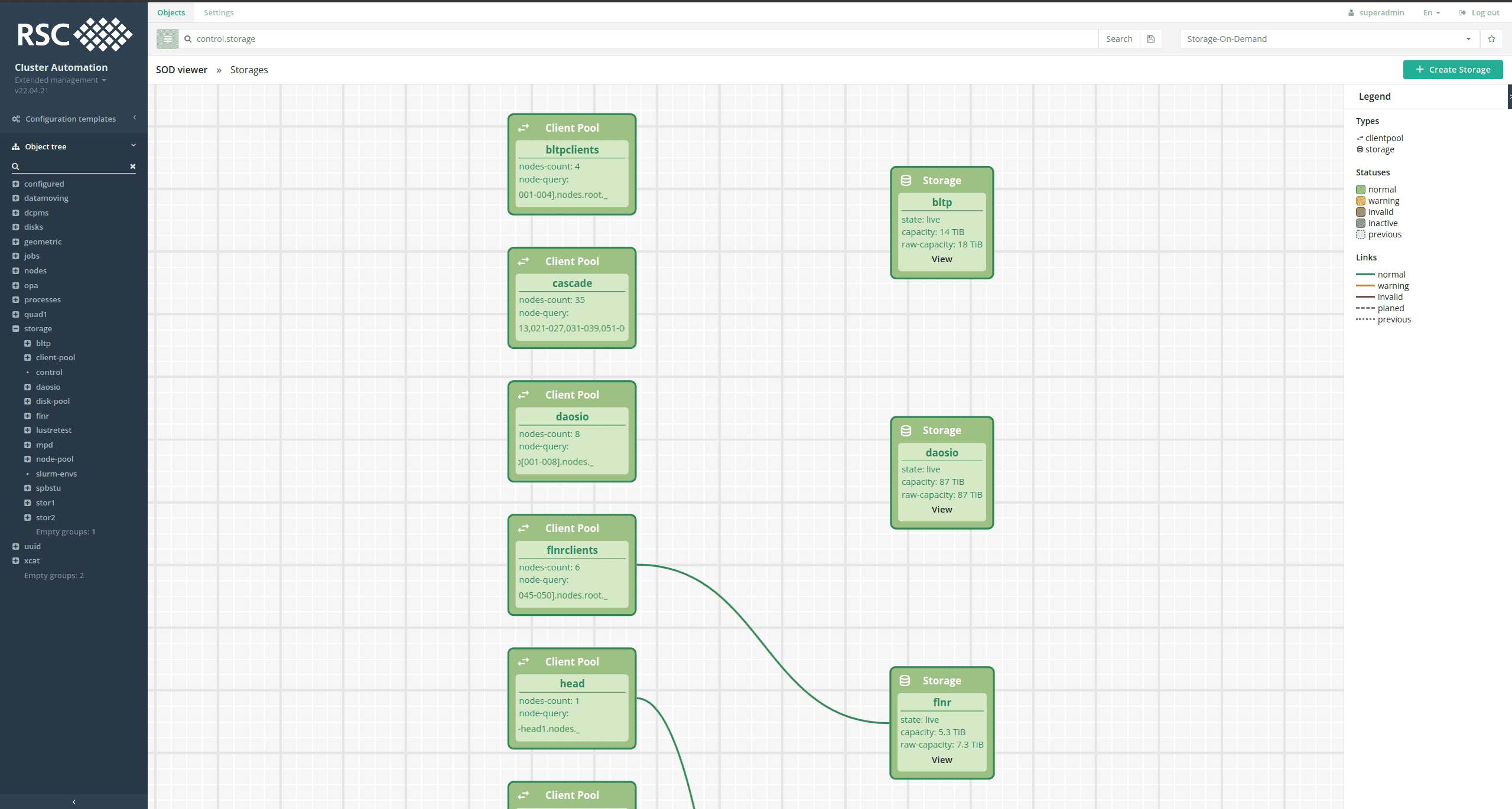Click the RSC logo
The width and height of the screenshot is (1512, 809).
click(x=74, y=34)
